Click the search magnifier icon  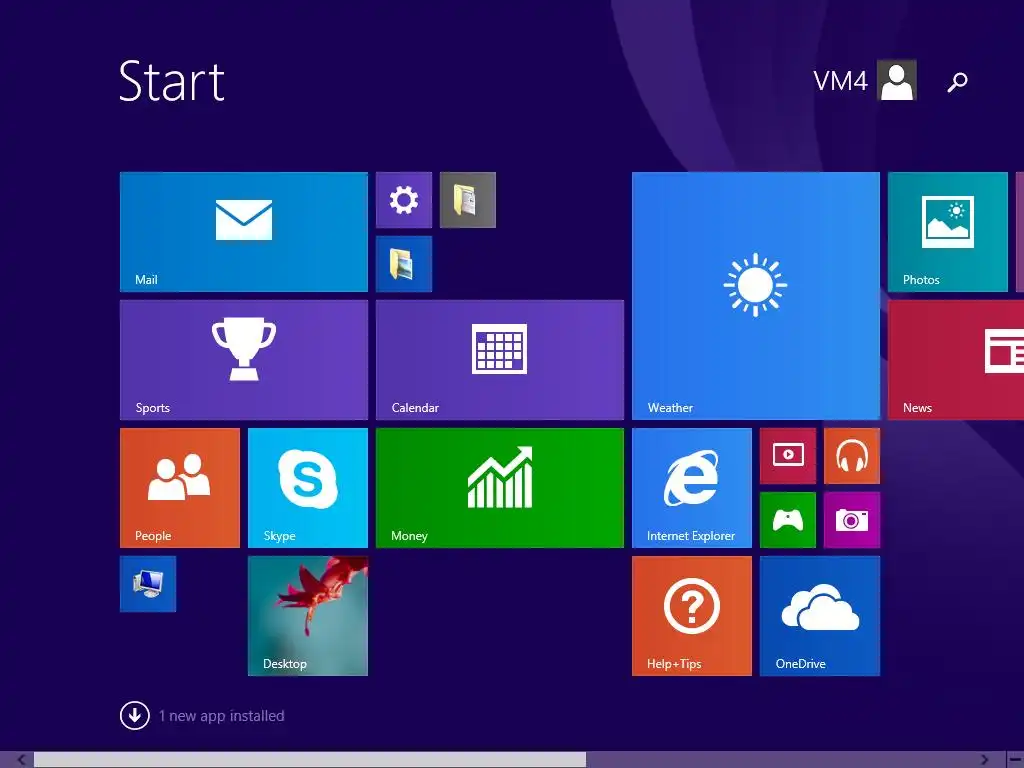[x=957, y=82]
